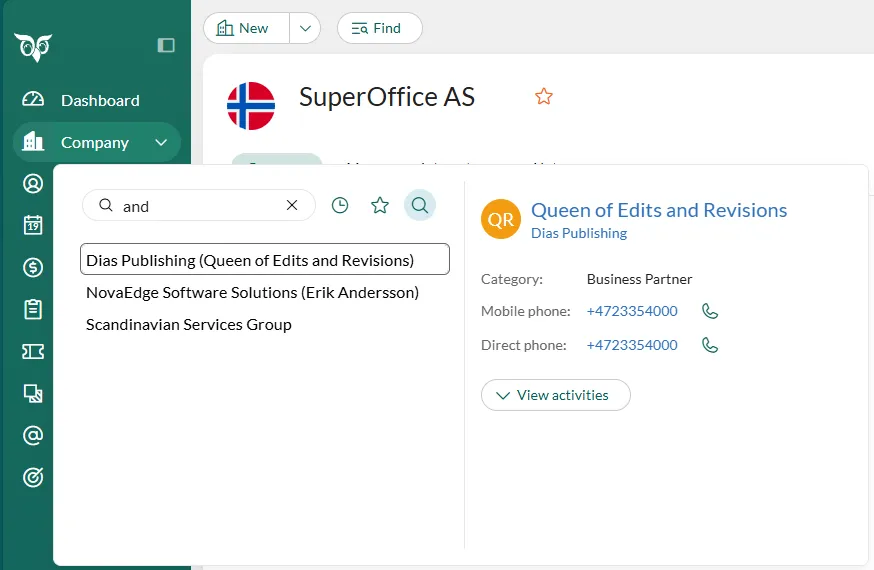Expand View activities
The height and width of the screenshot is (570, 874).
click(555, 395)
